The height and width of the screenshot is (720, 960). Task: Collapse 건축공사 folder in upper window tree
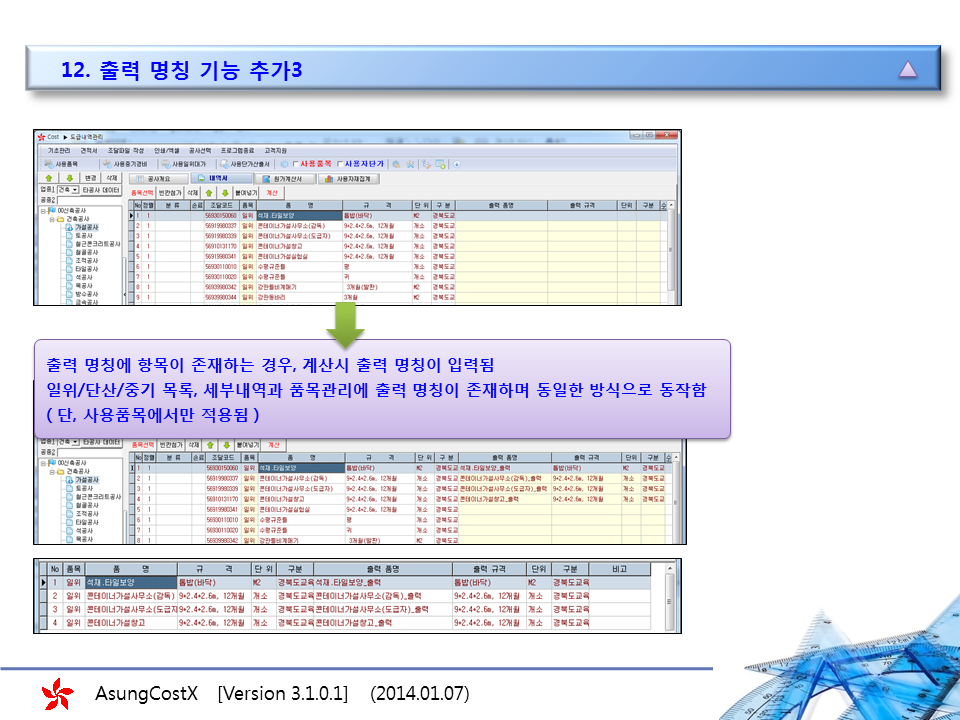tap(52, 219)
